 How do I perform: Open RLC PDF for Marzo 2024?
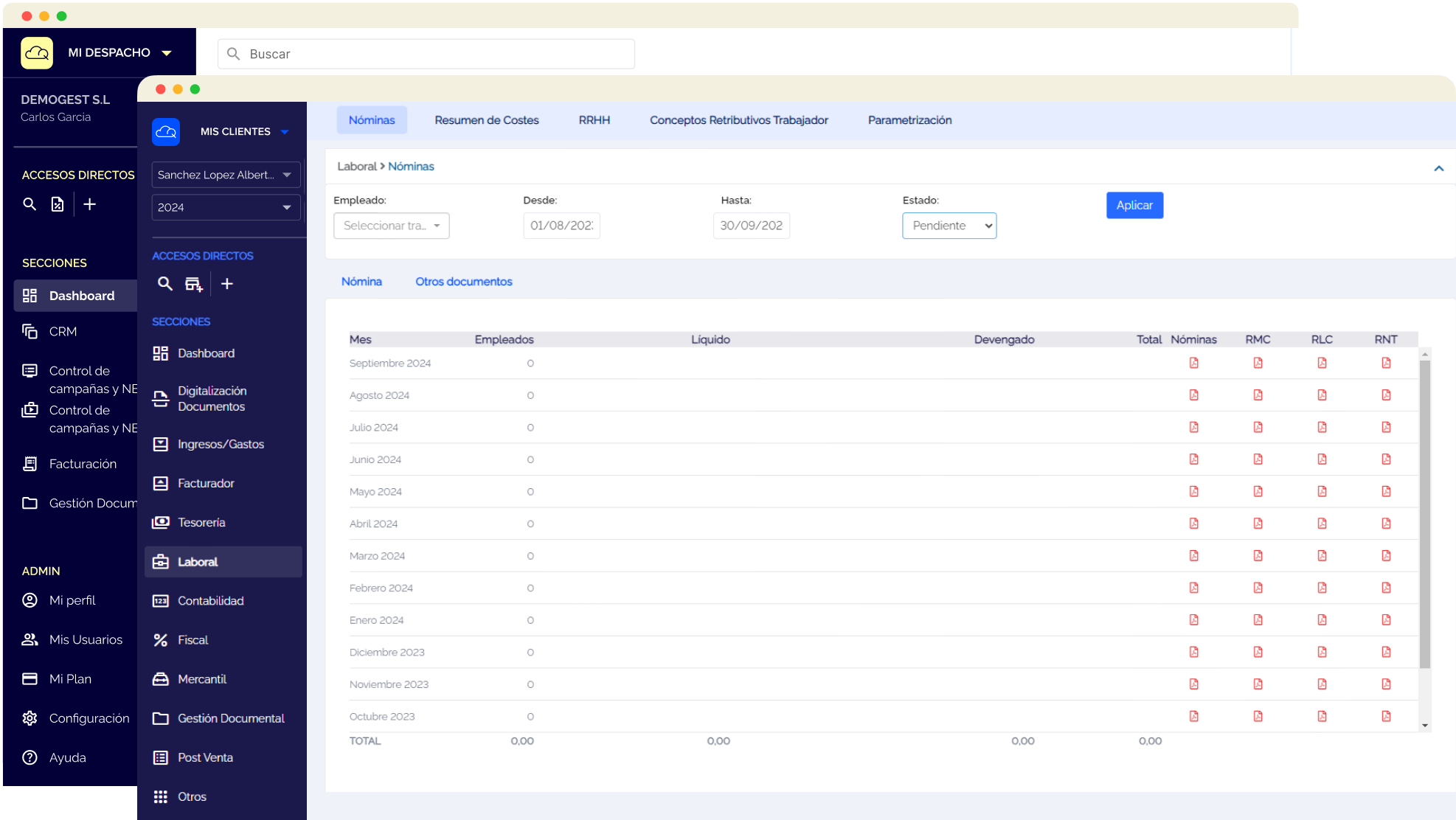1322,555
